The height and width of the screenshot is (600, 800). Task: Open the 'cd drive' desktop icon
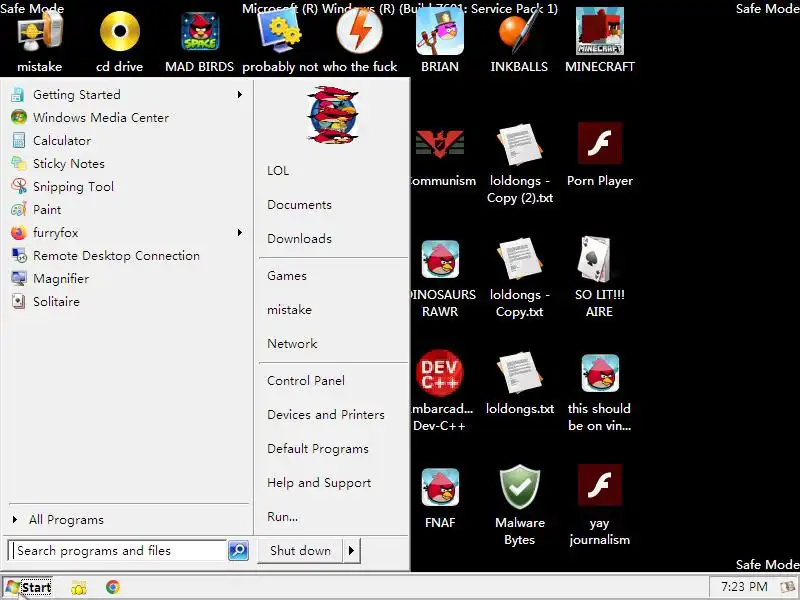(119, 32)
